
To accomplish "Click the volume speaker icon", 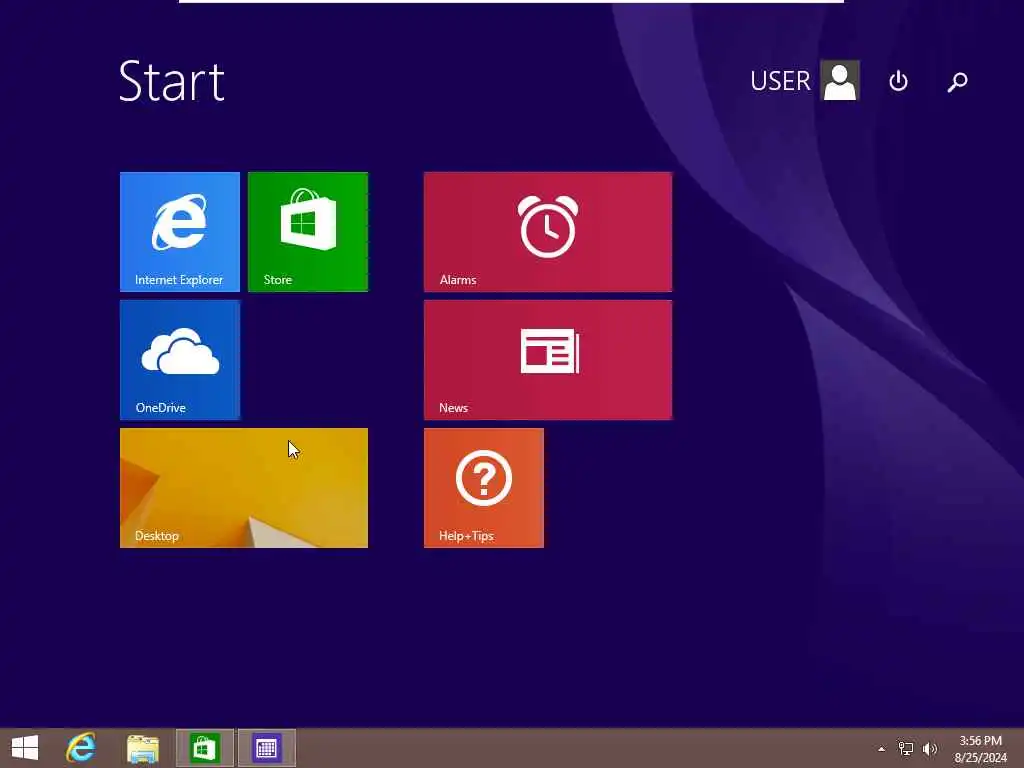I will tap(930, 749).
